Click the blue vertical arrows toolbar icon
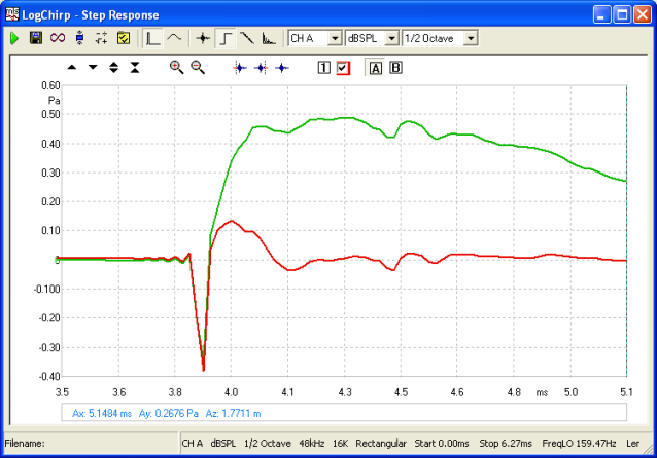The image size is (657, 458). tap(79, 38)
